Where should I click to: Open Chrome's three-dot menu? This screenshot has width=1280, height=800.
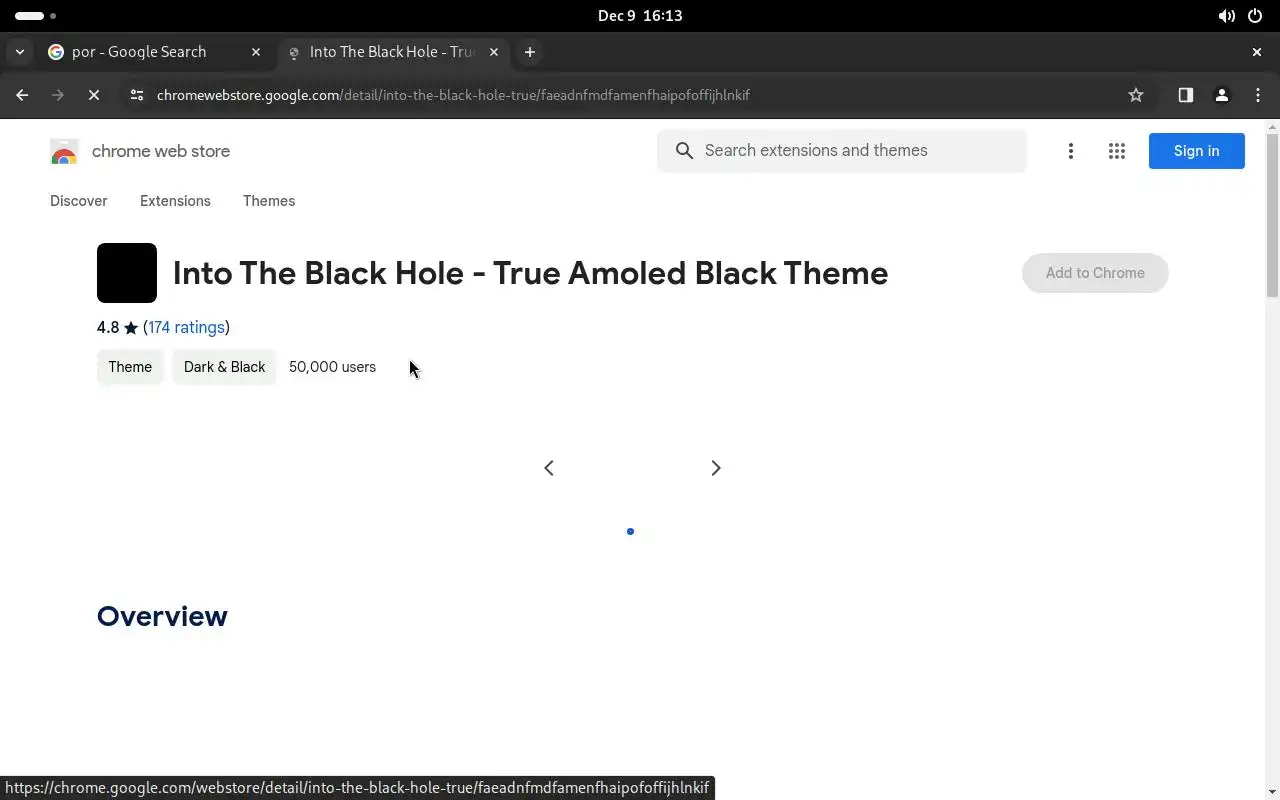pyautogui.click(x=1258, y=95)
